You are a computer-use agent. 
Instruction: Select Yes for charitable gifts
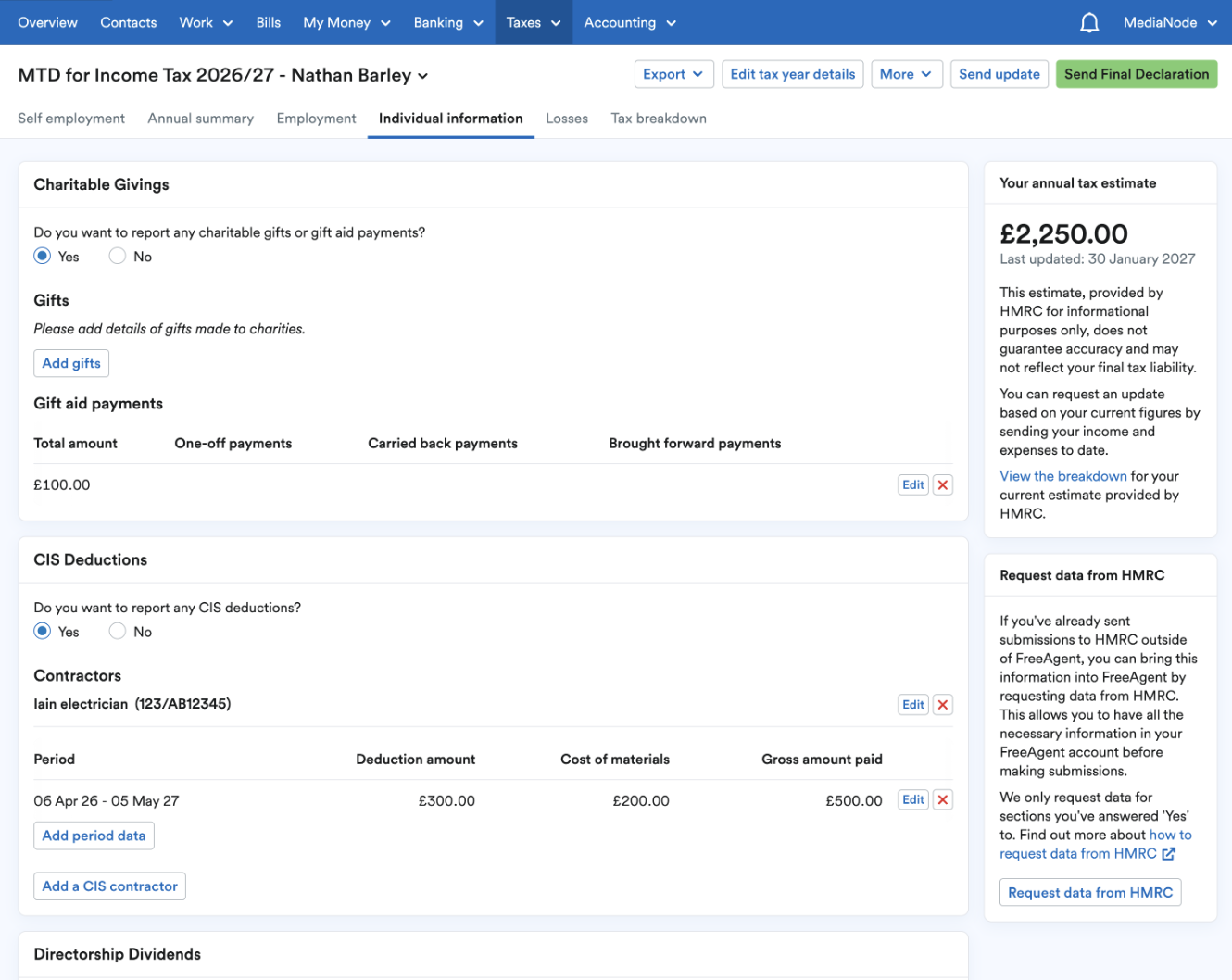[43, 257]
